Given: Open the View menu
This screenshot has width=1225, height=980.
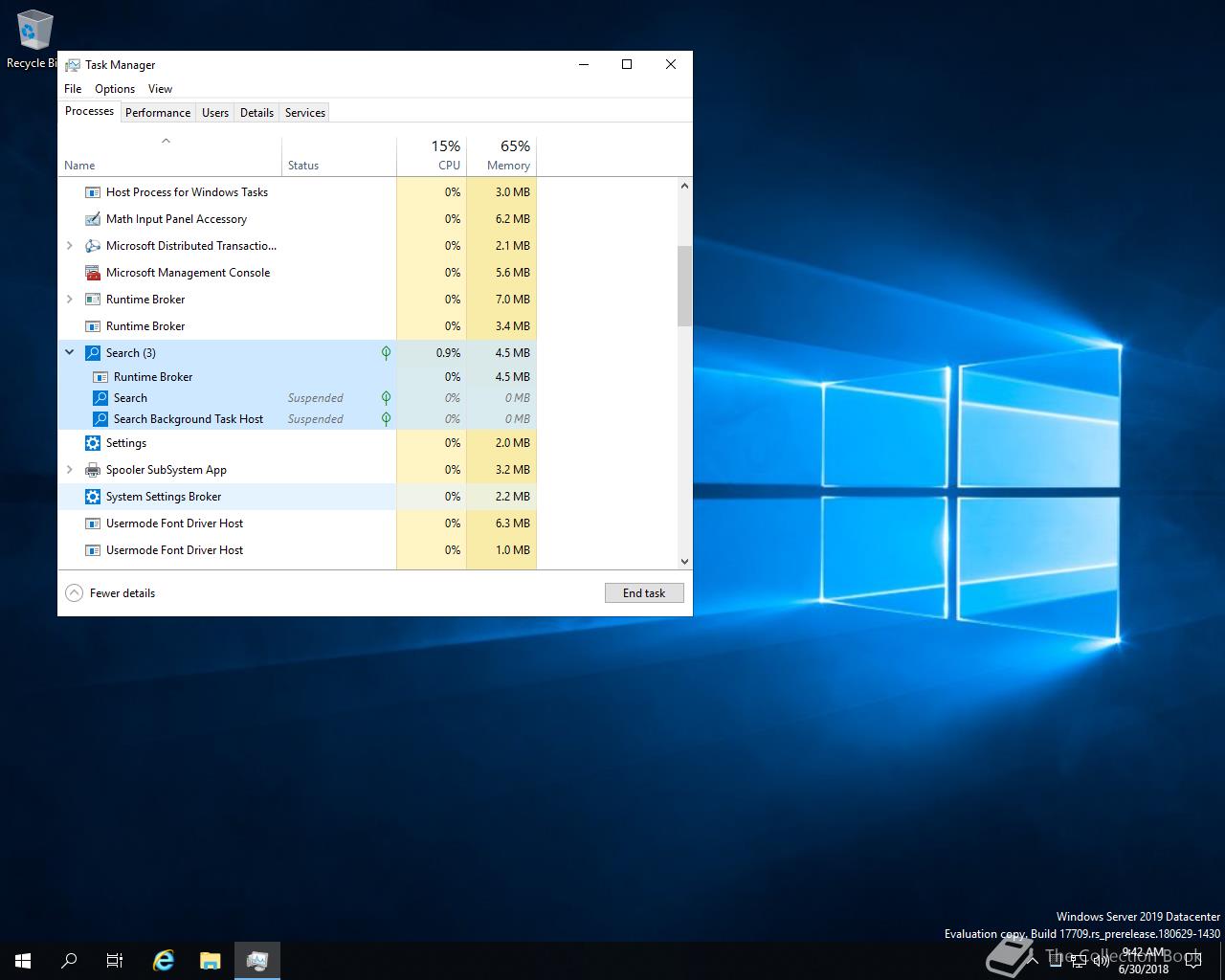Looking at the screenshot, I should (160, 89).
